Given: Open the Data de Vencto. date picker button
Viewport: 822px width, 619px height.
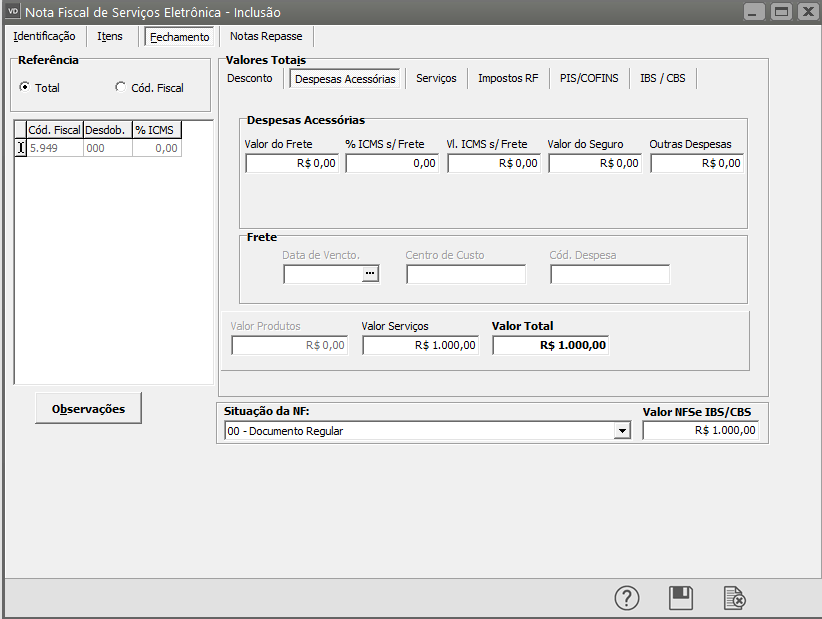Looking at the screenshot, I should point(371,274).
